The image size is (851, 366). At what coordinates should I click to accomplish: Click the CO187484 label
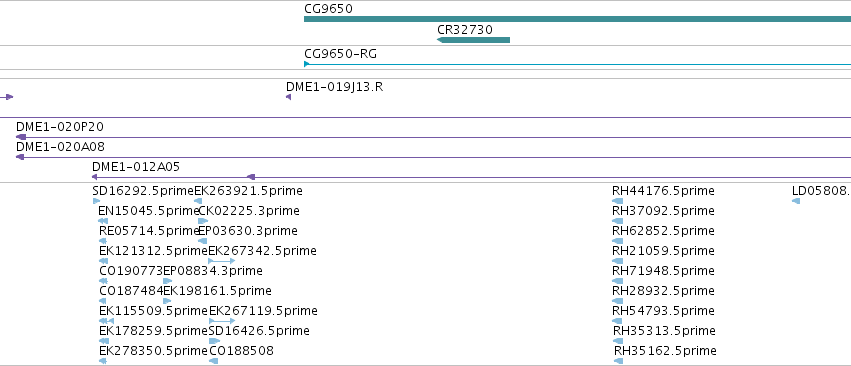[x=131, y=291]
